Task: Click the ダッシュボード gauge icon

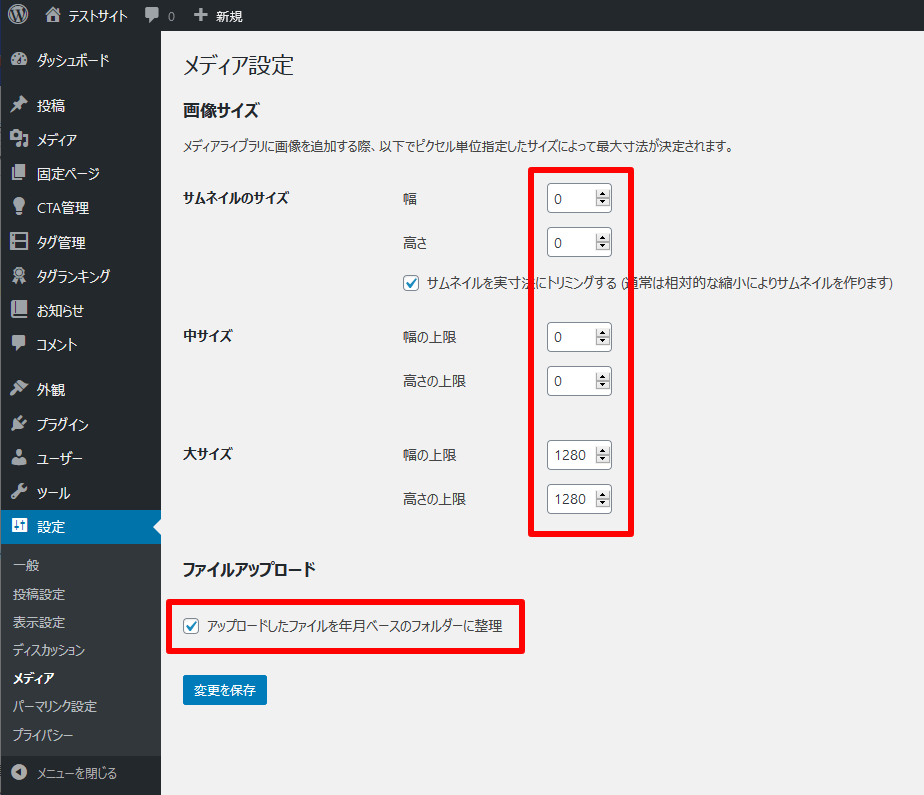Action: pos(19,59)
